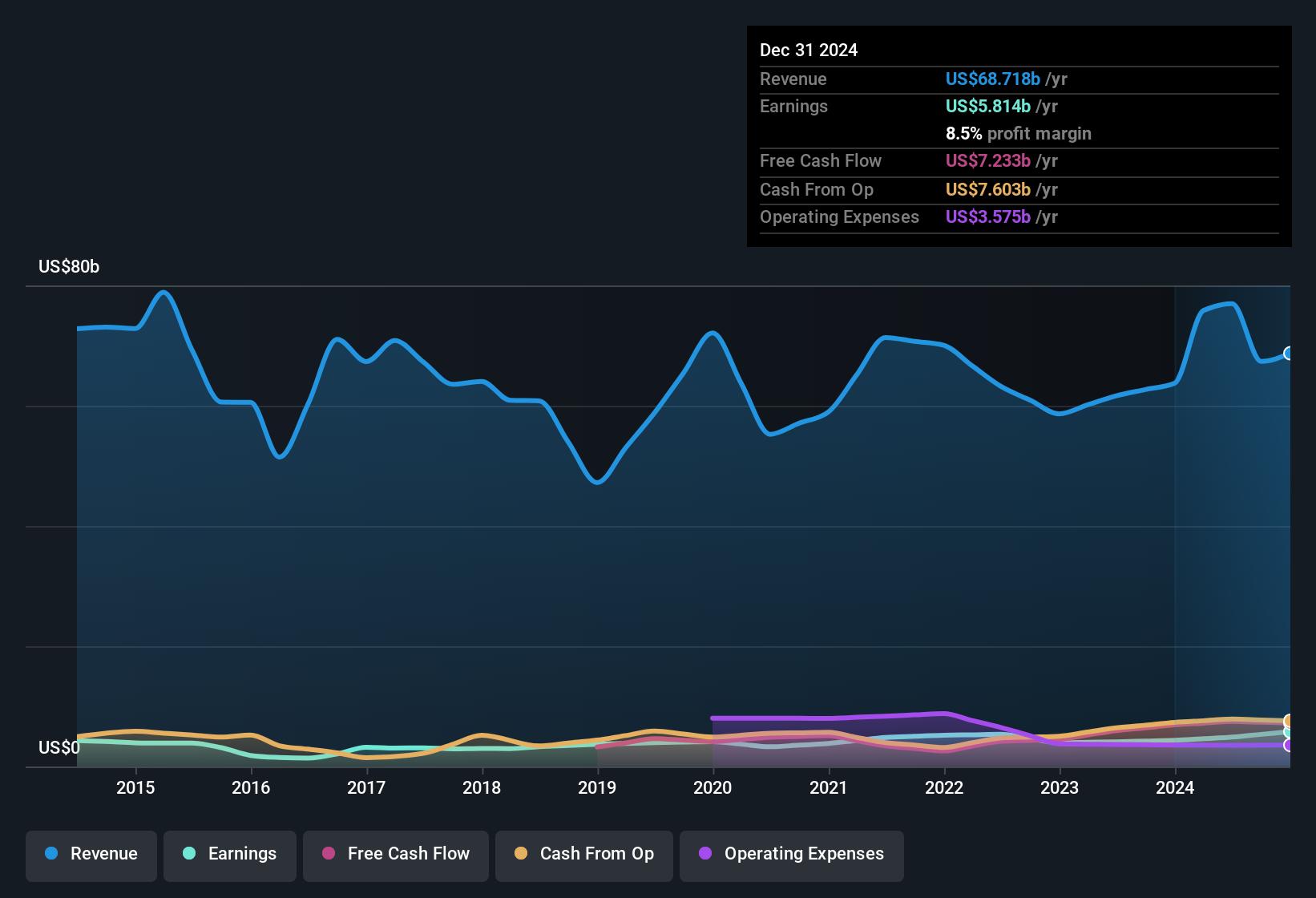Toggle the Free Cash Flow series
1316x898 pixels.
[x=396, y=855]
